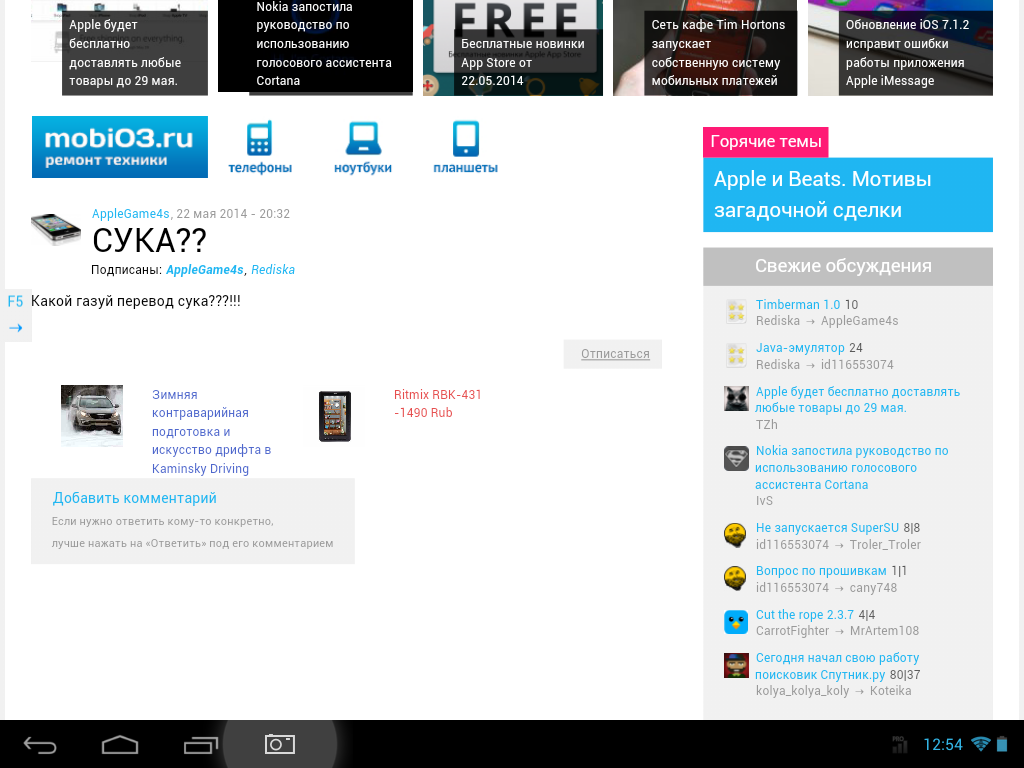Screen dimensions: 1024x768
Task: Open top card Nokia Cortana guide
Action: point(315,48)
